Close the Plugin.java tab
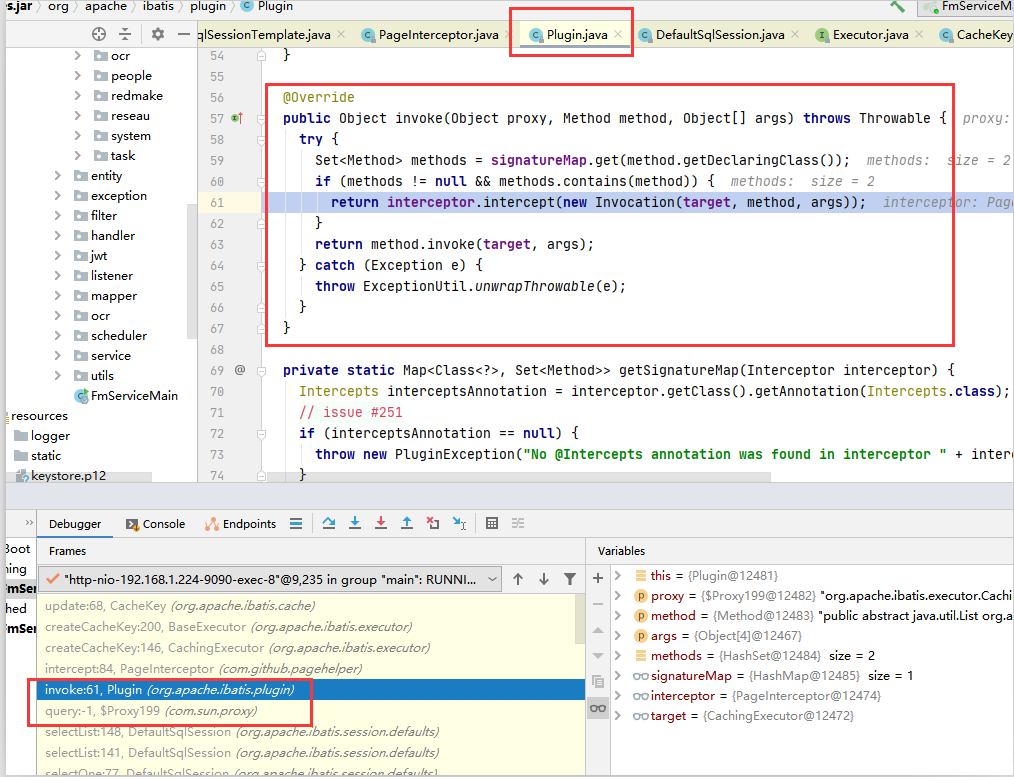The height and width of the screenshot is (777, 1014). [618, 34]
